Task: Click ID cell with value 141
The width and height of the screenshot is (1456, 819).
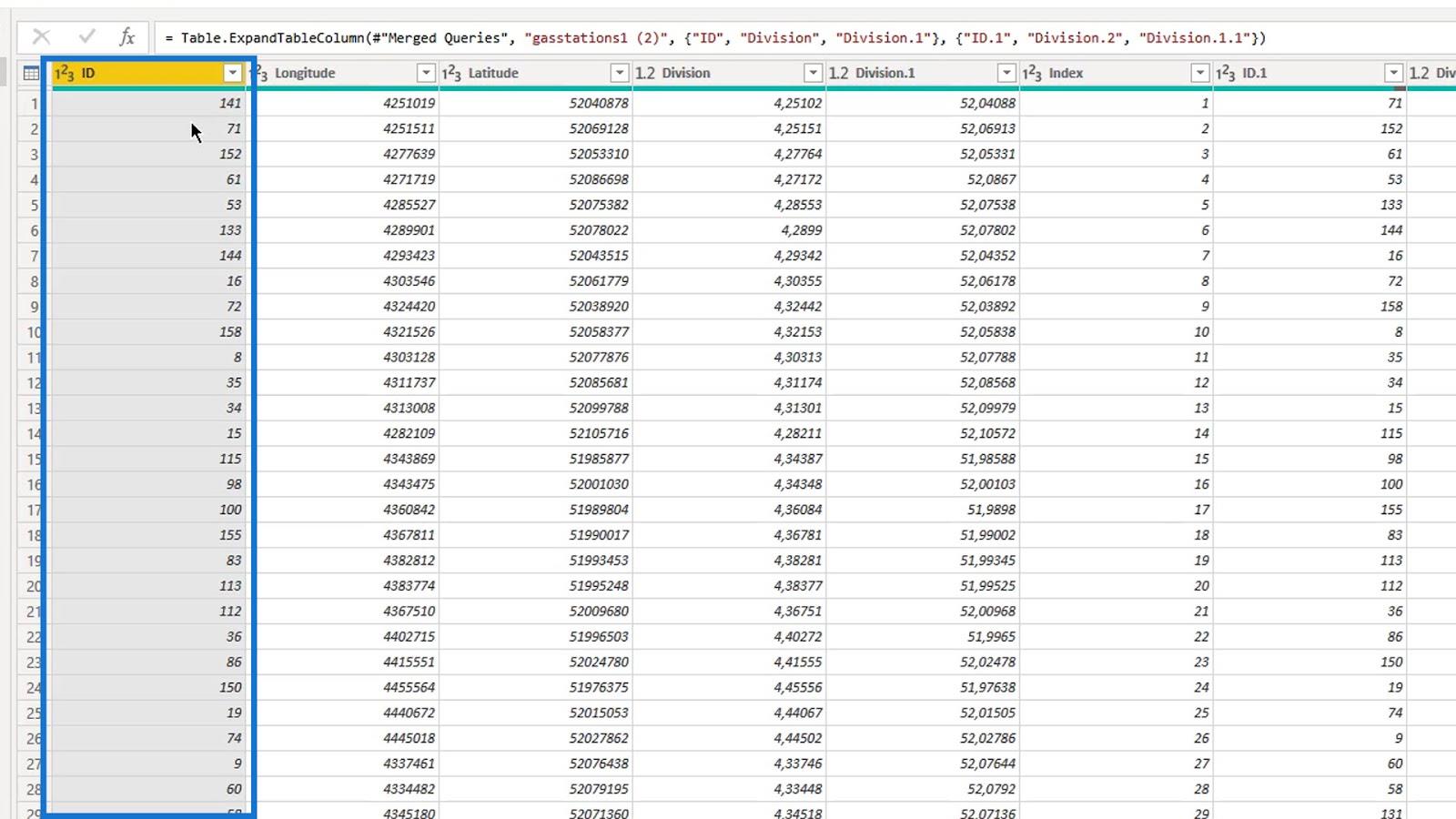Action: tap(149, 103)
